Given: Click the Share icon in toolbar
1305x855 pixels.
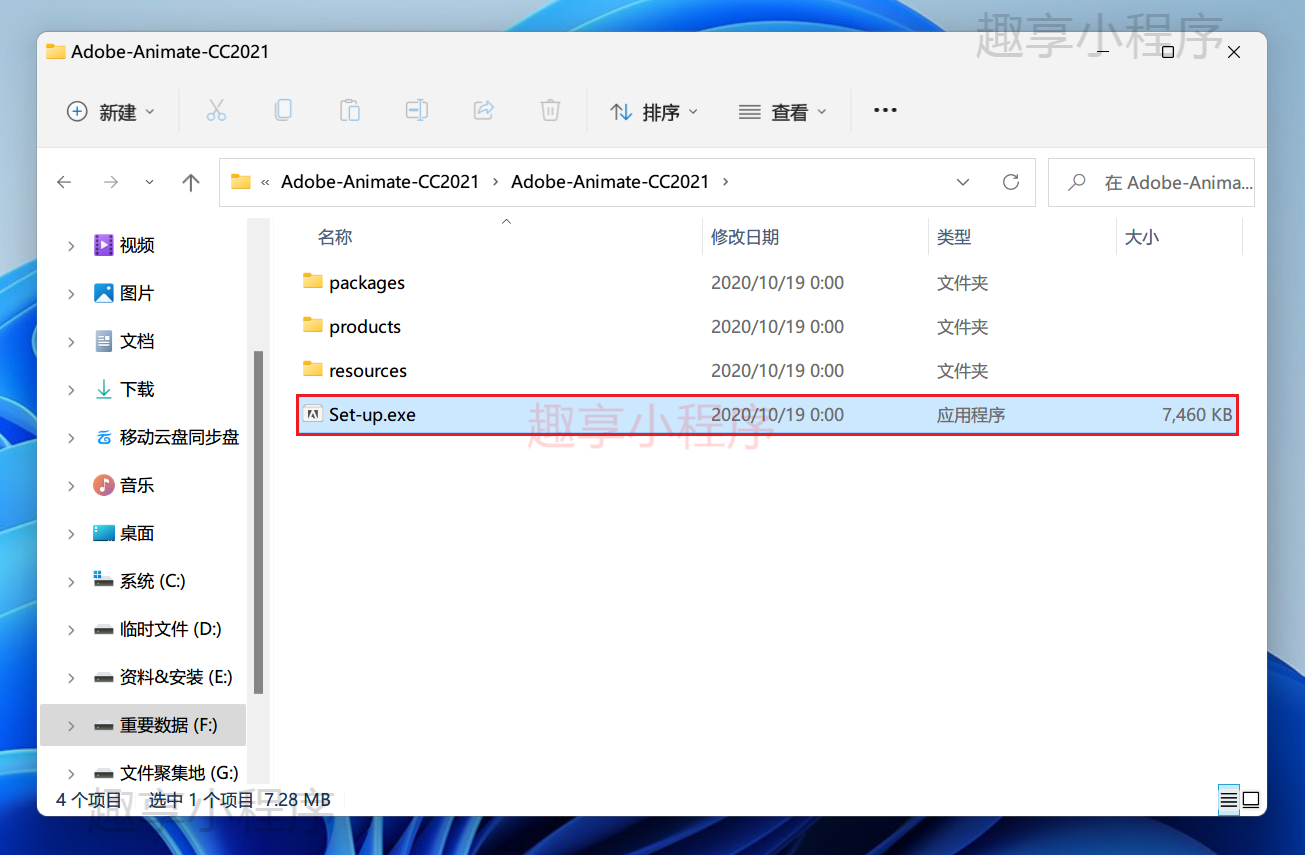Looking at the screenshot, I should point(483,111).
